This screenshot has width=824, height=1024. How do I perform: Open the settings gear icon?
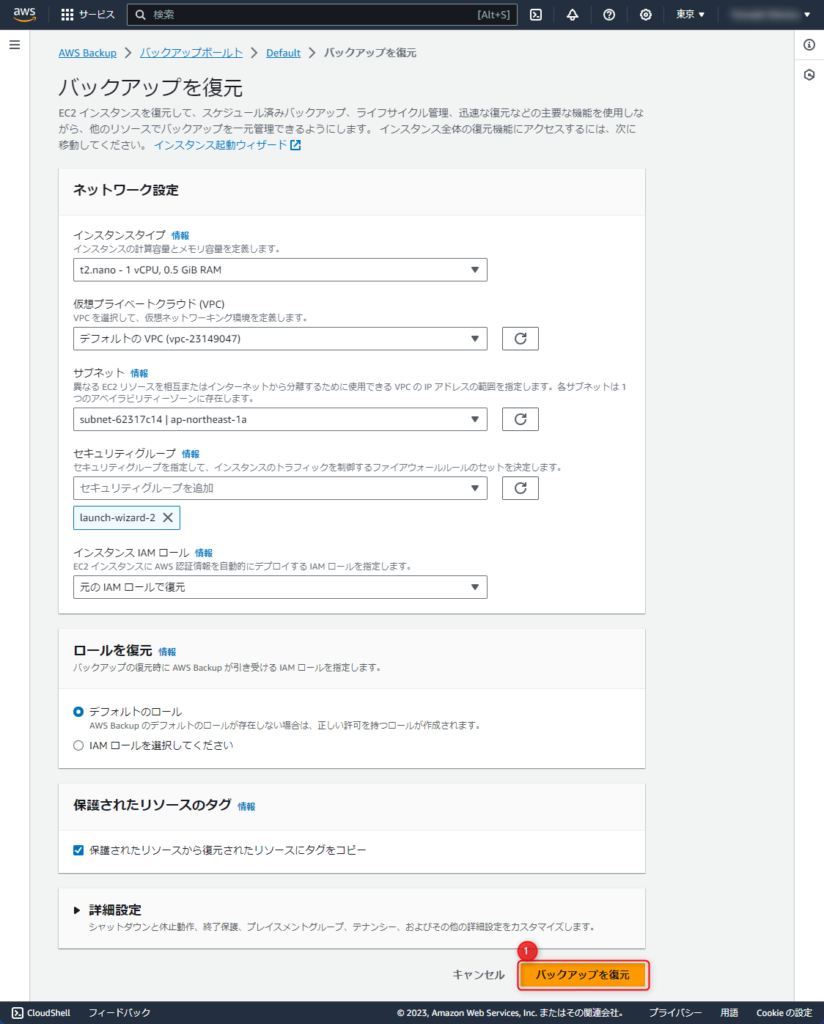tap(645, 14)
